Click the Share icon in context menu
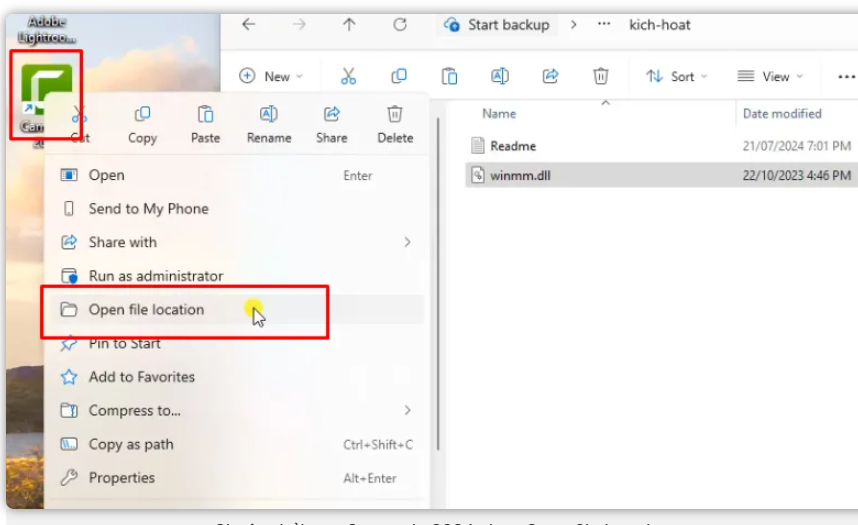 [x=331, y=114]
